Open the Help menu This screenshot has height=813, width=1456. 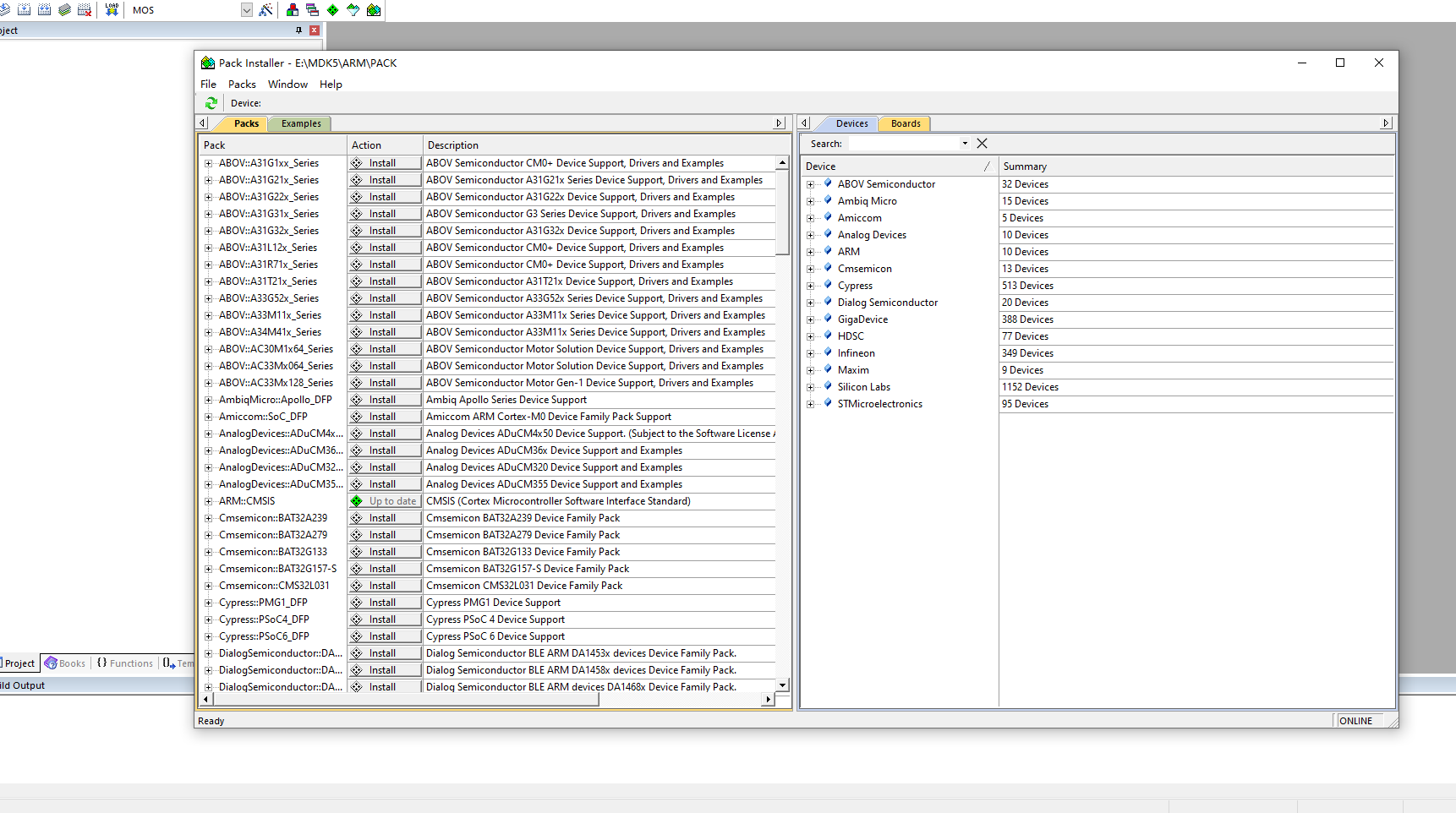331,85
